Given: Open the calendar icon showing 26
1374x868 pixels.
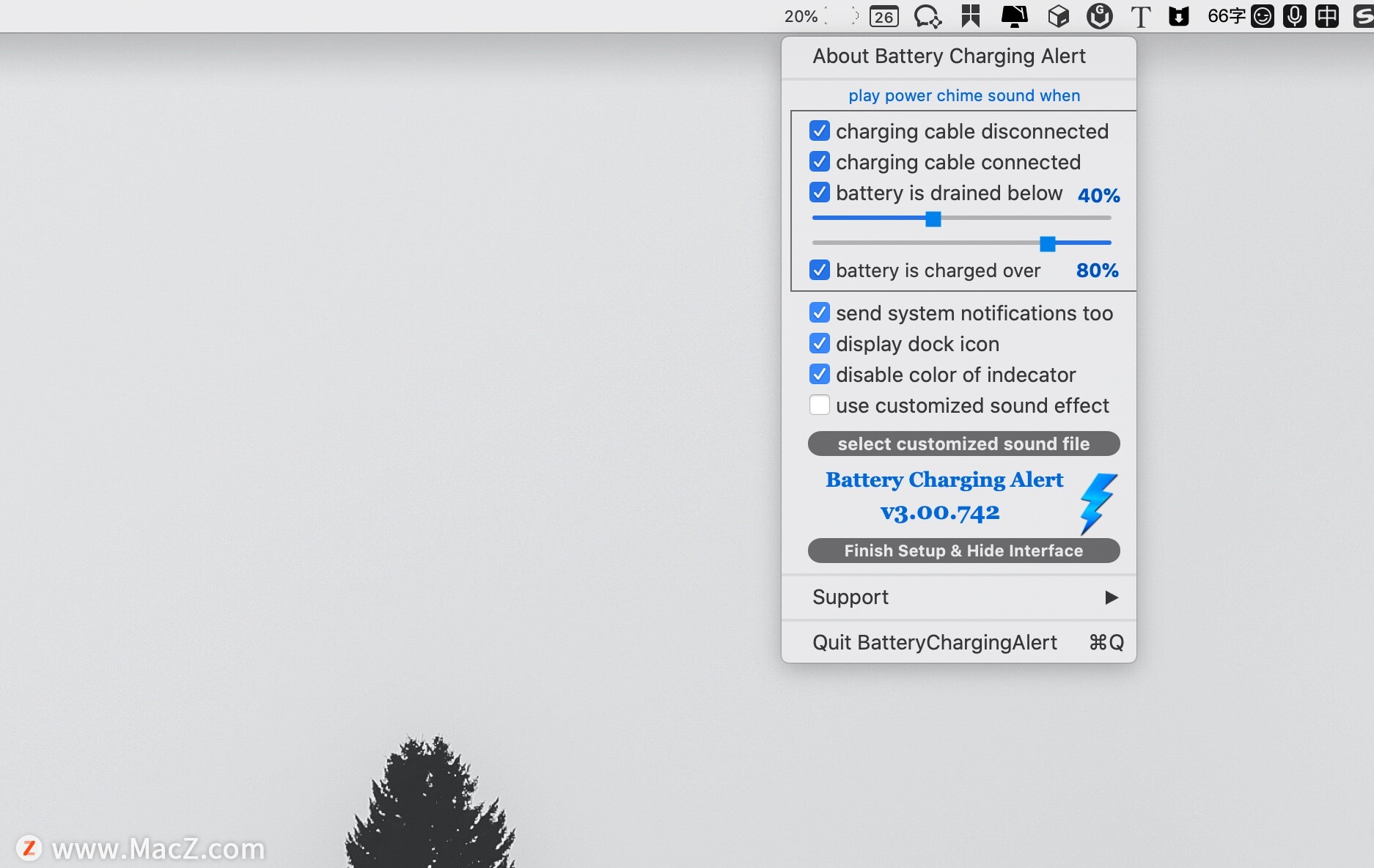Looking at the screenshot, I should [x=883, y=16].
